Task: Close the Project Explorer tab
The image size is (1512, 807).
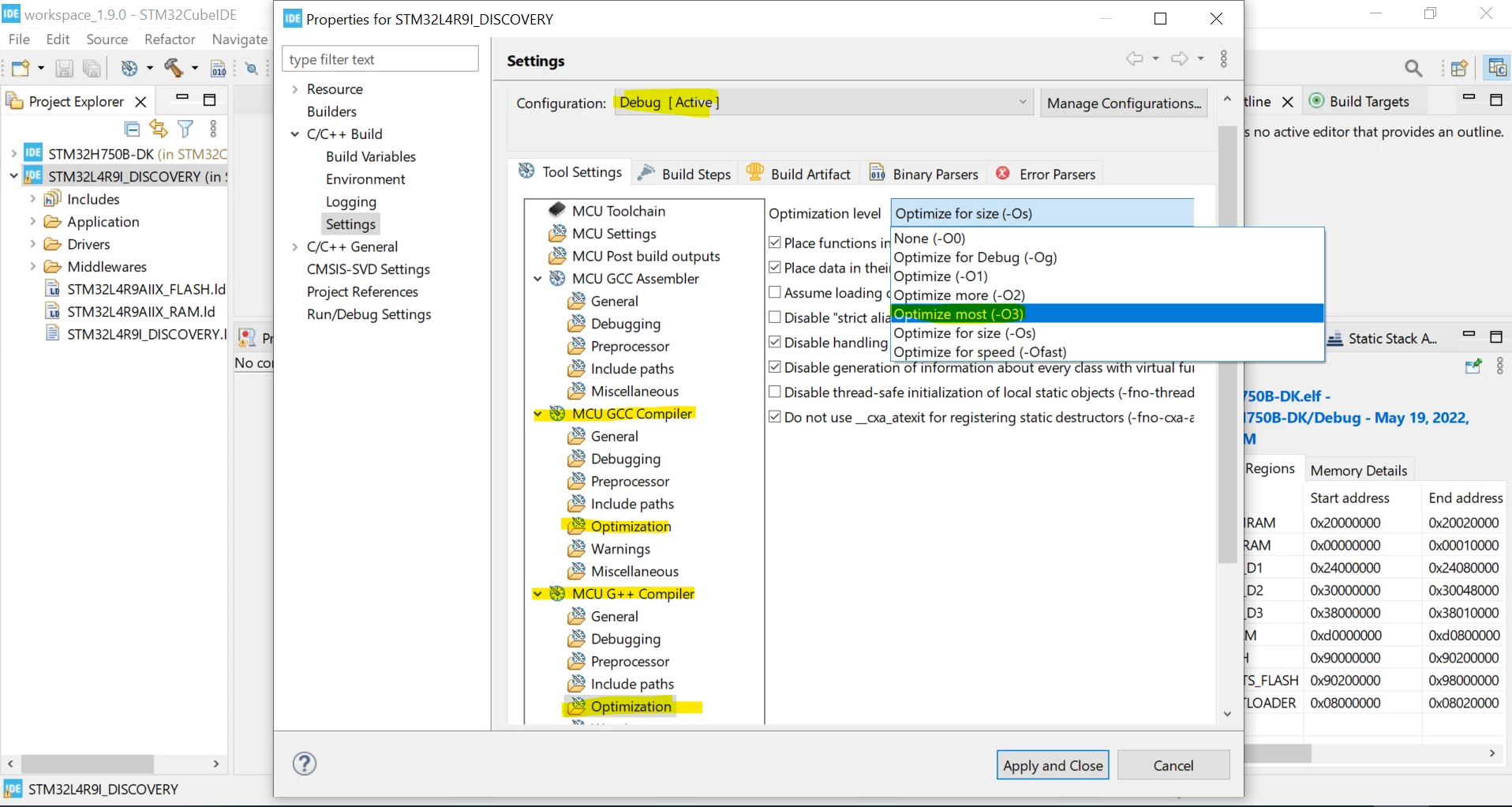Action: pyautogui.click(x=140, y=102)
